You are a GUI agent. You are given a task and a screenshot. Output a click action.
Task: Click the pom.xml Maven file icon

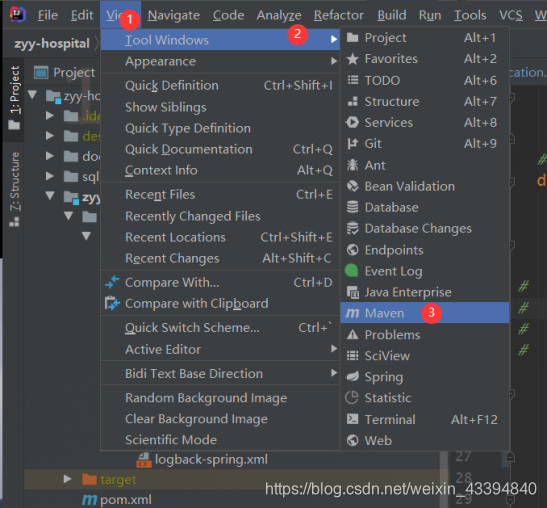point(90,500)
